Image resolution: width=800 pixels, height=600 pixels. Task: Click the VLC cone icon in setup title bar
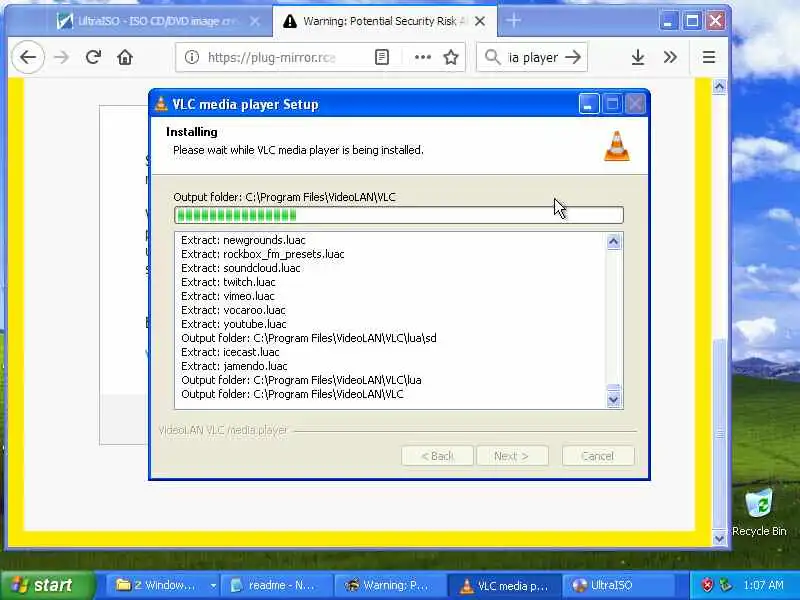(x=161, y=104)
